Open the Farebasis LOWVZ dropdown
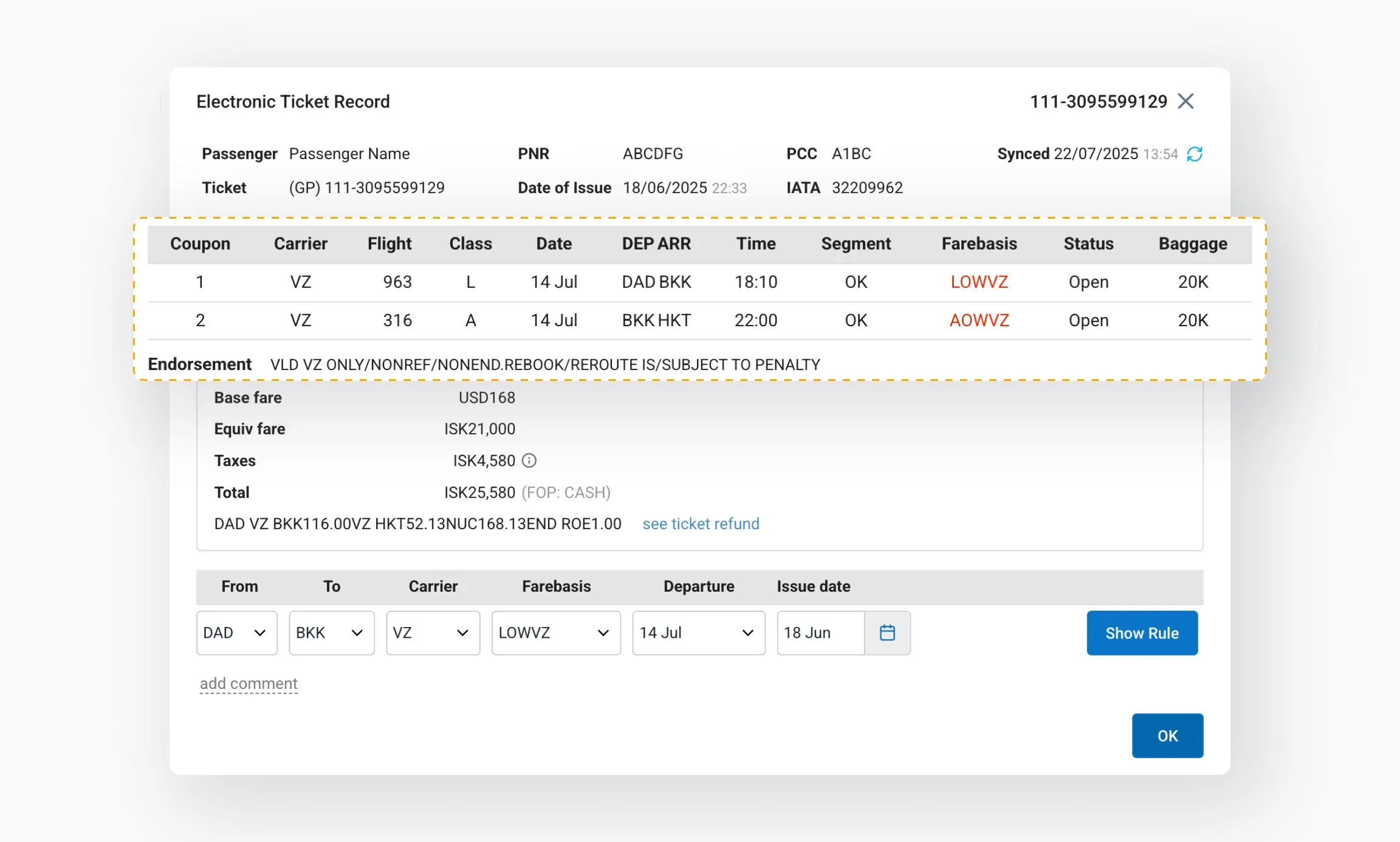 (x=555, y=633)
